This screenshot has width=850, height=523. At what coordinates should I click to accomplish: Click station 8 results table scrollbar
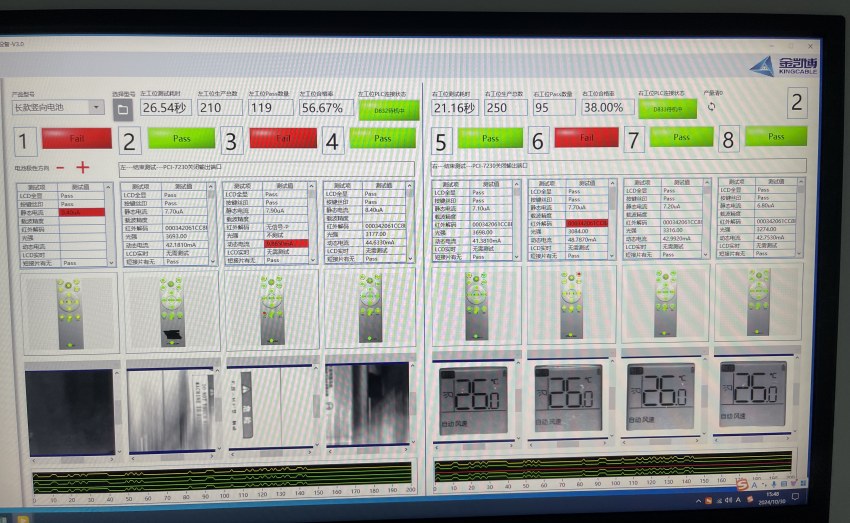[x=800, y=217]
